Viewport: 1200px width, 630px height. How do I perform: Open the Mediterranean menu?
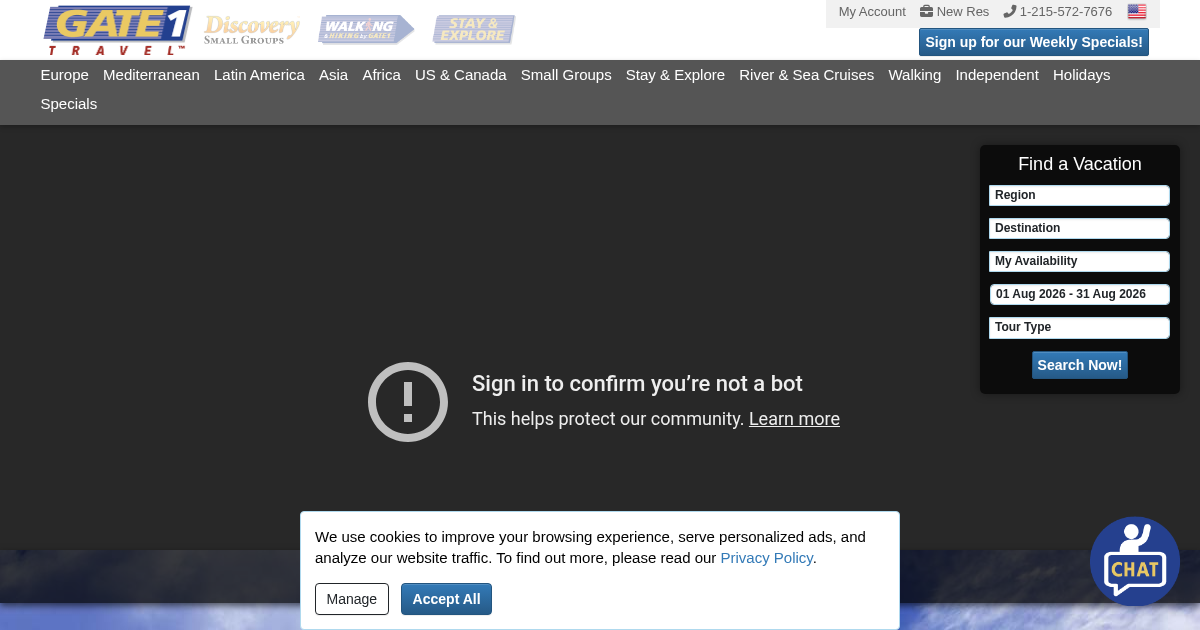click(x=151, y=75)
